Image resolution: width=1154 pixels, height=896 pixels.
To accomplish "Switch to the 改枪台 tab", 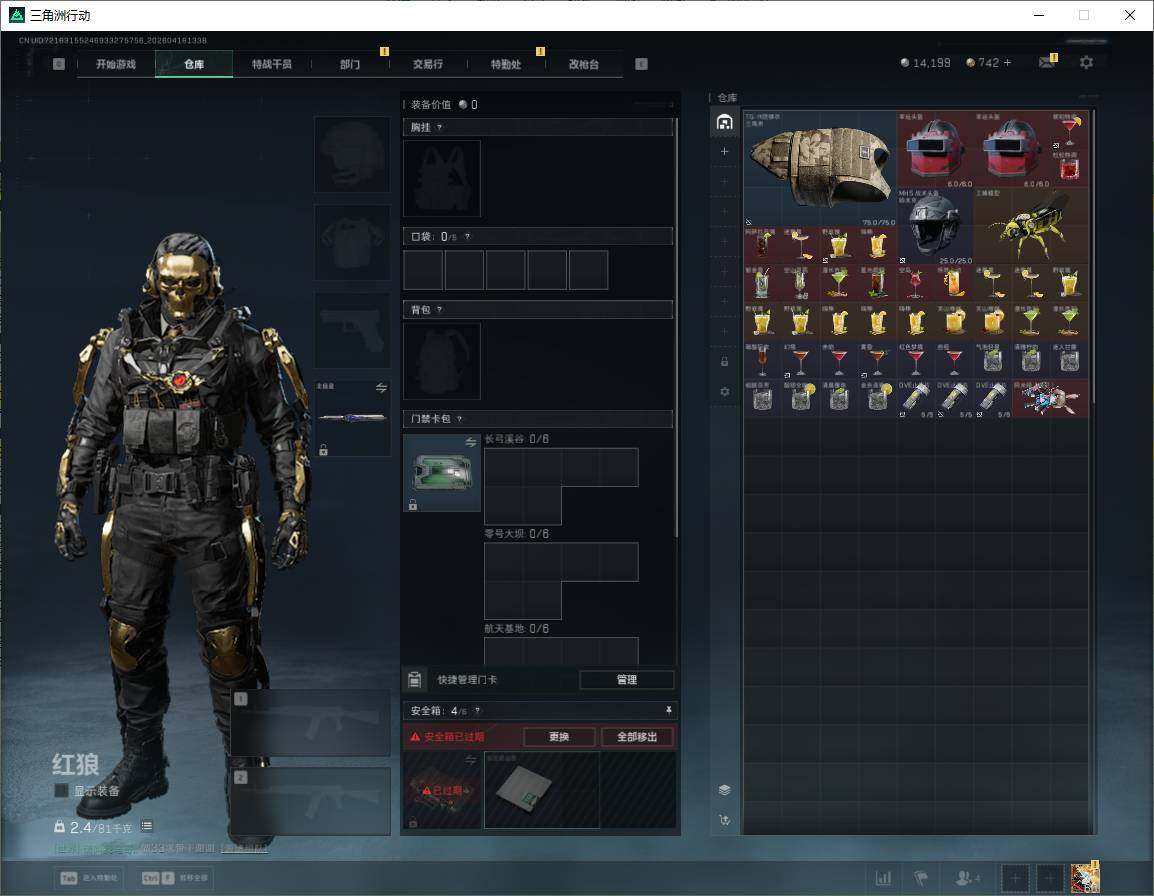I will pyautogui.click(x=584, y=64).
